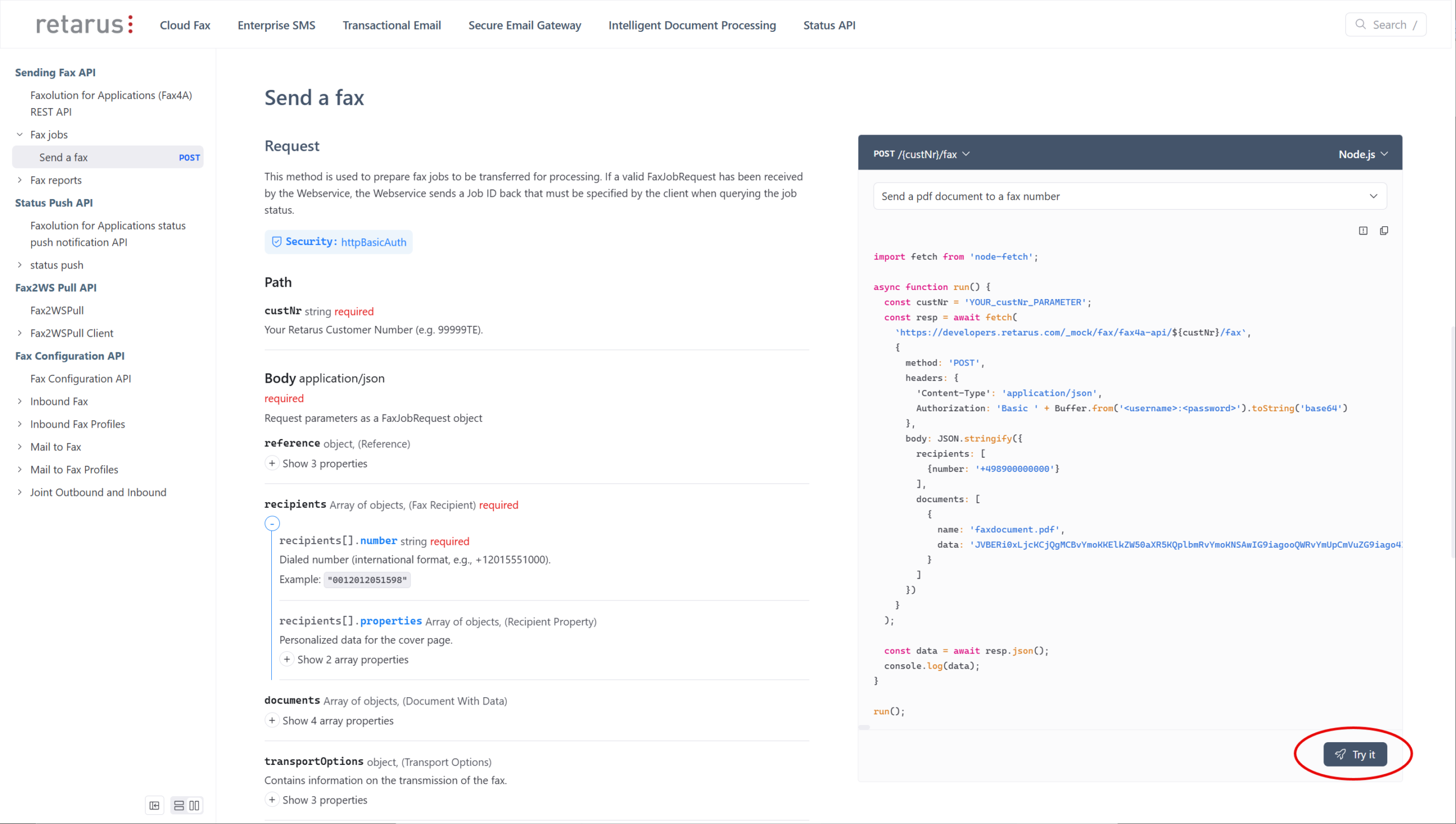Collapse the recipients properties list

(x=272, y=523)
